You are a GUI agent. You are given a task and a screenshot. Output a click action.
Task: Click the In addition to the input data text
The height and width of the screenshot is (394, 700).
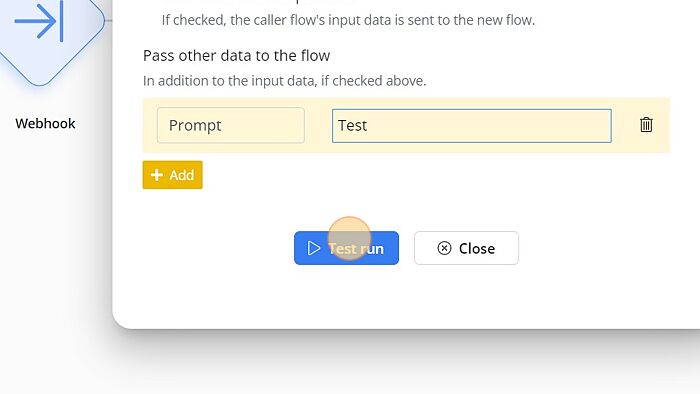[285, 81]
